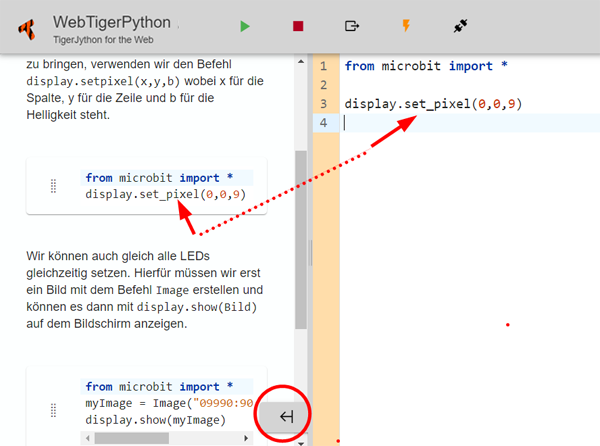Screen dimensions: 600x446
Task: Click 'display.set_pixel(0,0,9)' in tutorial snippet
Action: tap(165, 194)
